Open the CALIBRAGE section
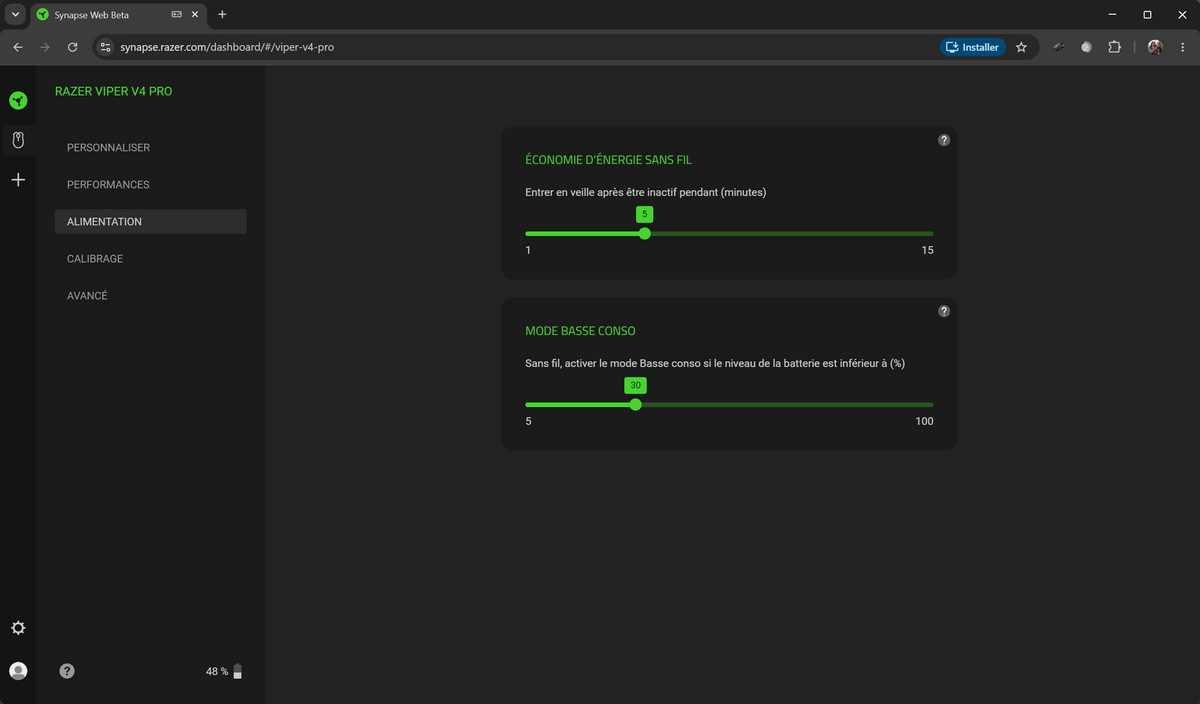 150,259
